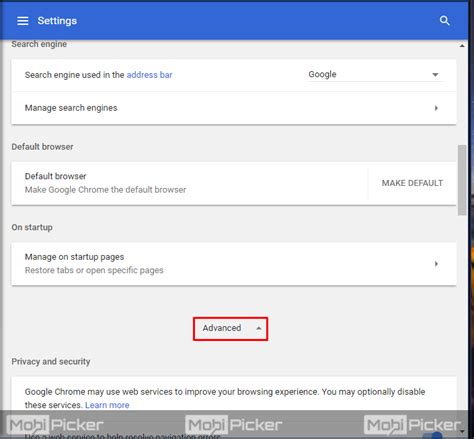Click the Default browser section heading
Screen dimensions: 474x439
pyautogui.click(x=42, y=147)
